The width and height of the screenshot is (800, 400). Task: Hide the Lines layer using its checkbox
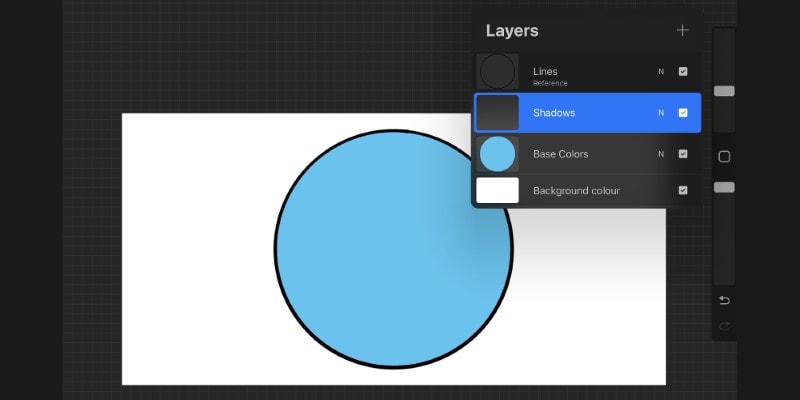(x=683, y=71)
